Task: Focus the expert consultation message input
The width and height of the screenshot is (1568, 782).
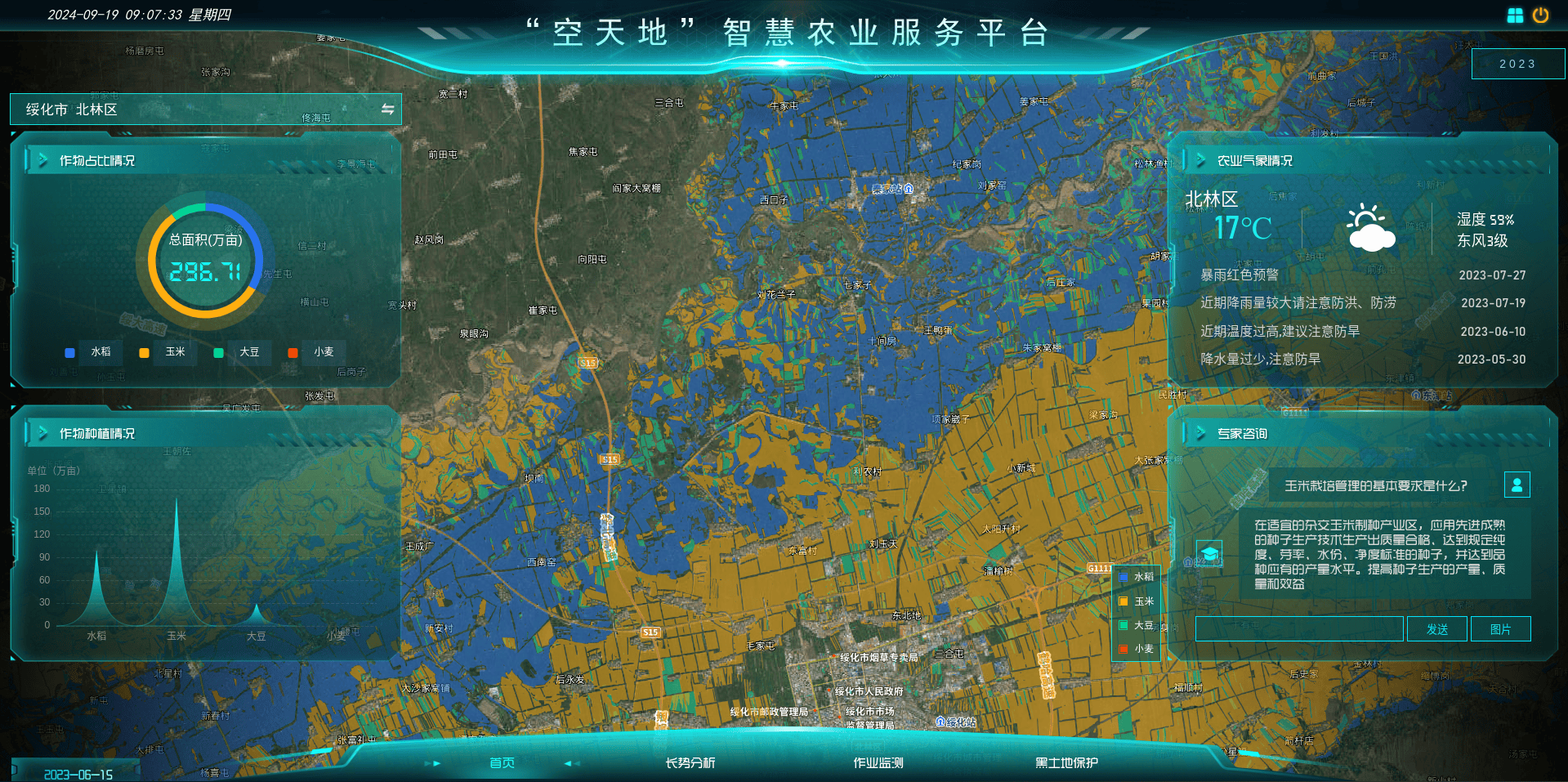Action: click(x=1299, y=629)
